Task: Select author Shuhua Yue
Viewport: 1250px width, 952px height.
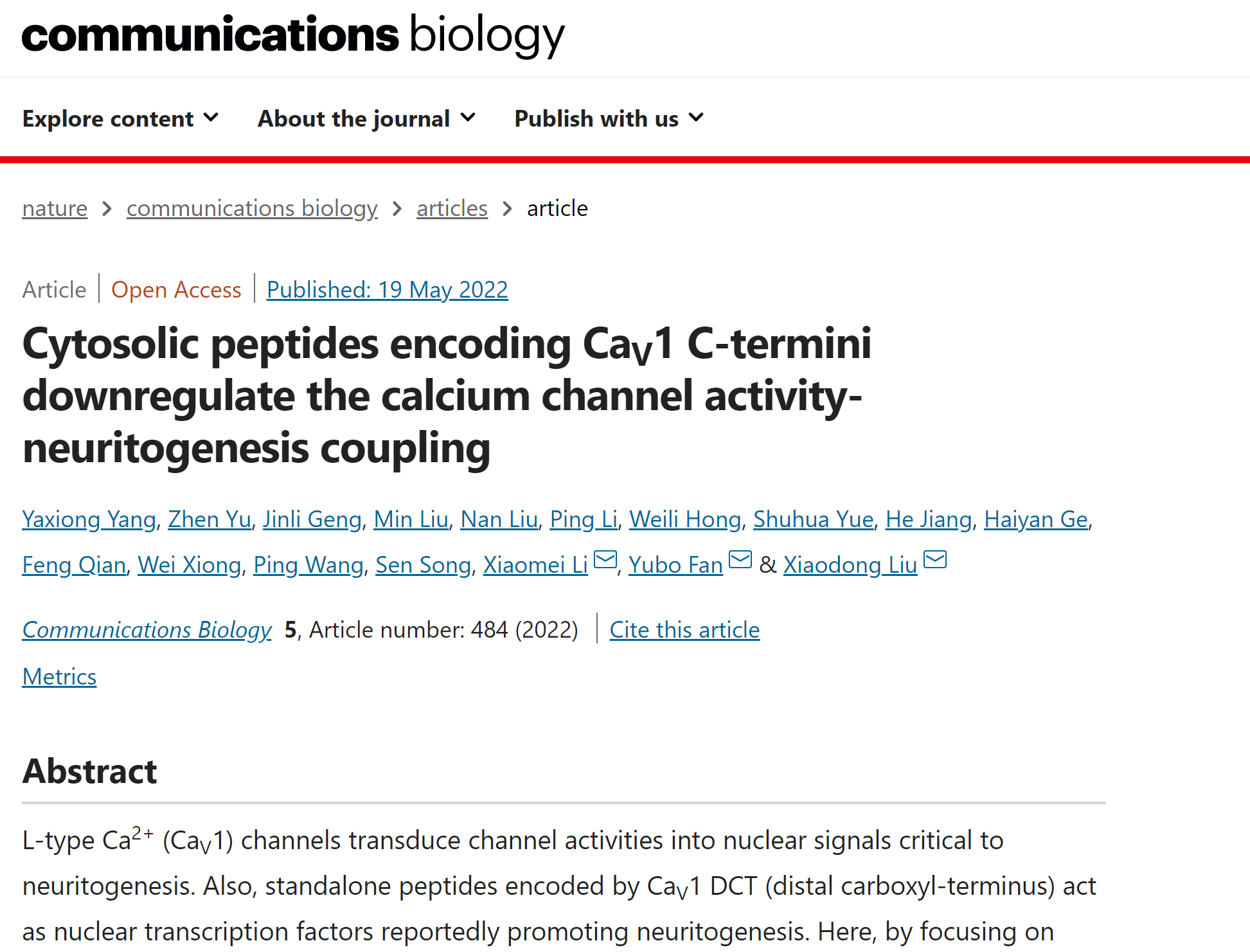Action: (813, 519)
